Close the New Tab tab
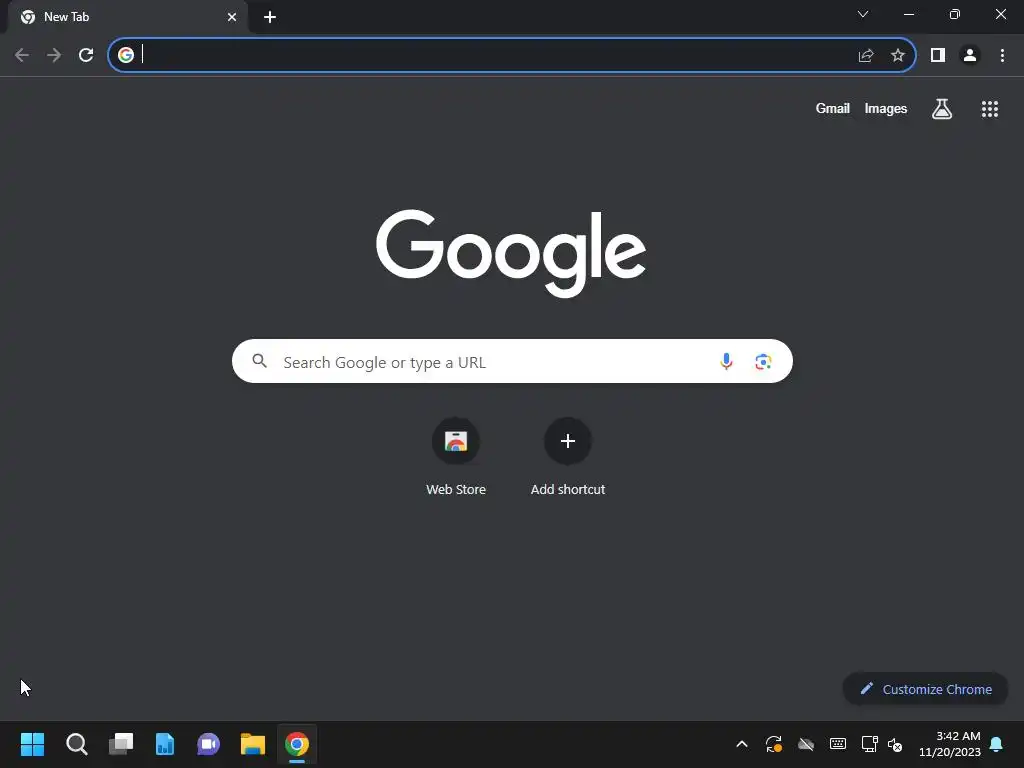Viewport: 1024px width, 768px height. [232, 17]
